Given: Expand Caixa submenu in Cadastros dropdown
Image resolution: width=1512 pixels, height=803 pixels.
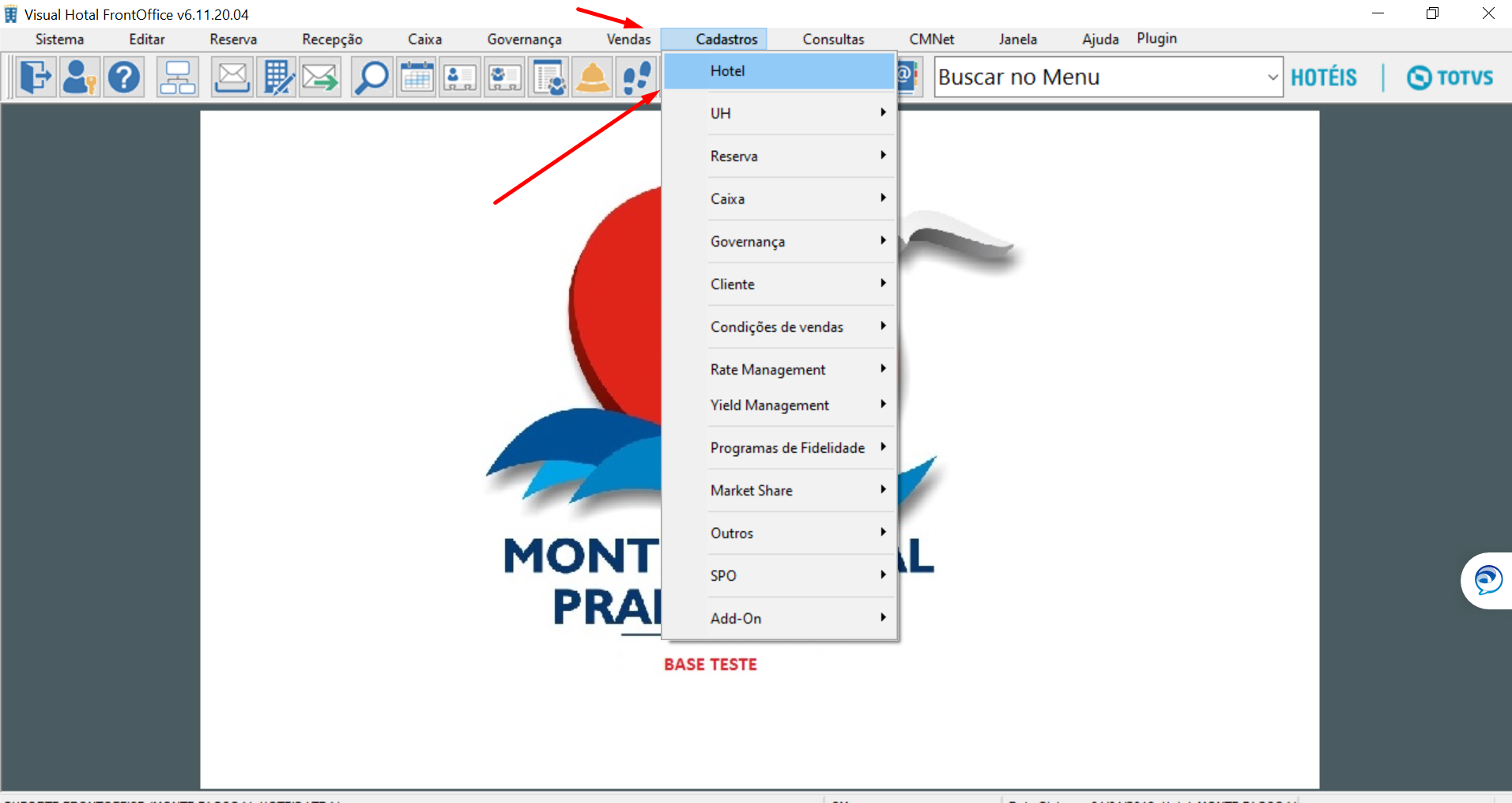Looking at the screenshot, I should pyautogui.click(x=779, y=198).
